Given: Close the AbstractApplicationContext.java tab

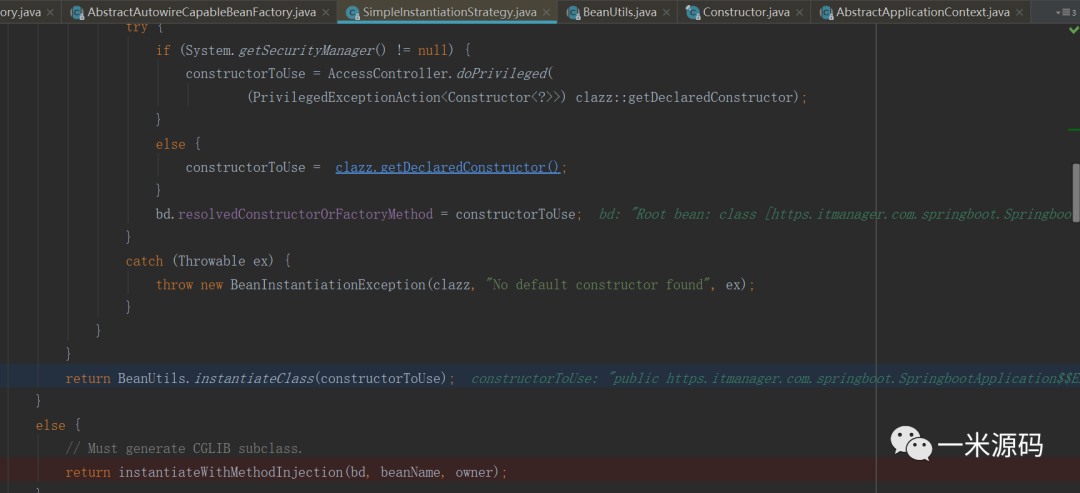Looking at the screenshot, I should (1019, 12).
